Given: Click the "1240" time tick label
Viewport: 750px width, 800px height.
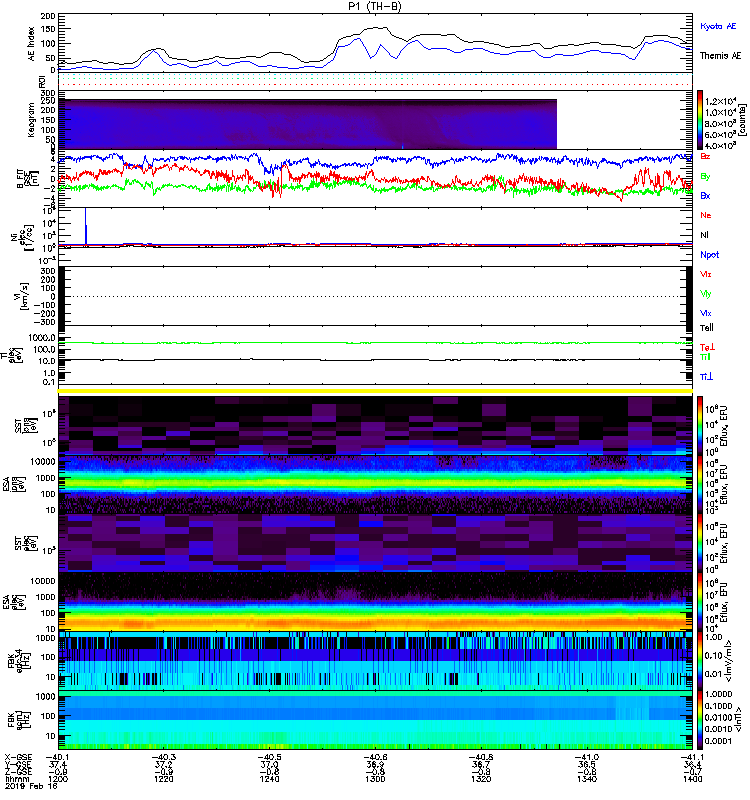Looking at the screenshot, I should [x=269, y=779].
